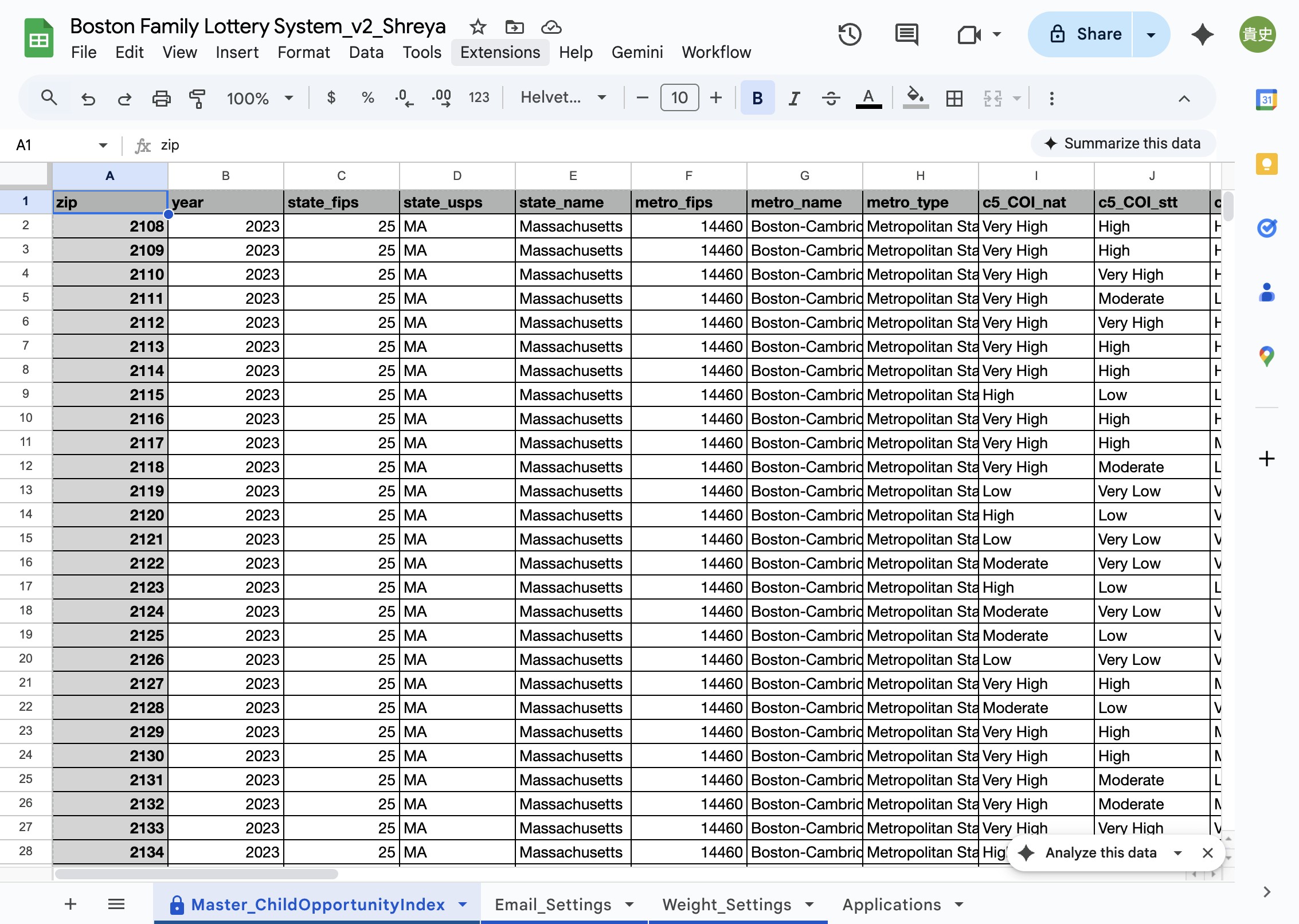This screenshot has width=1299, height=924.
Task: Open Applications tab menu arrow
Action: pyautogui.click(x=958, y=905)
